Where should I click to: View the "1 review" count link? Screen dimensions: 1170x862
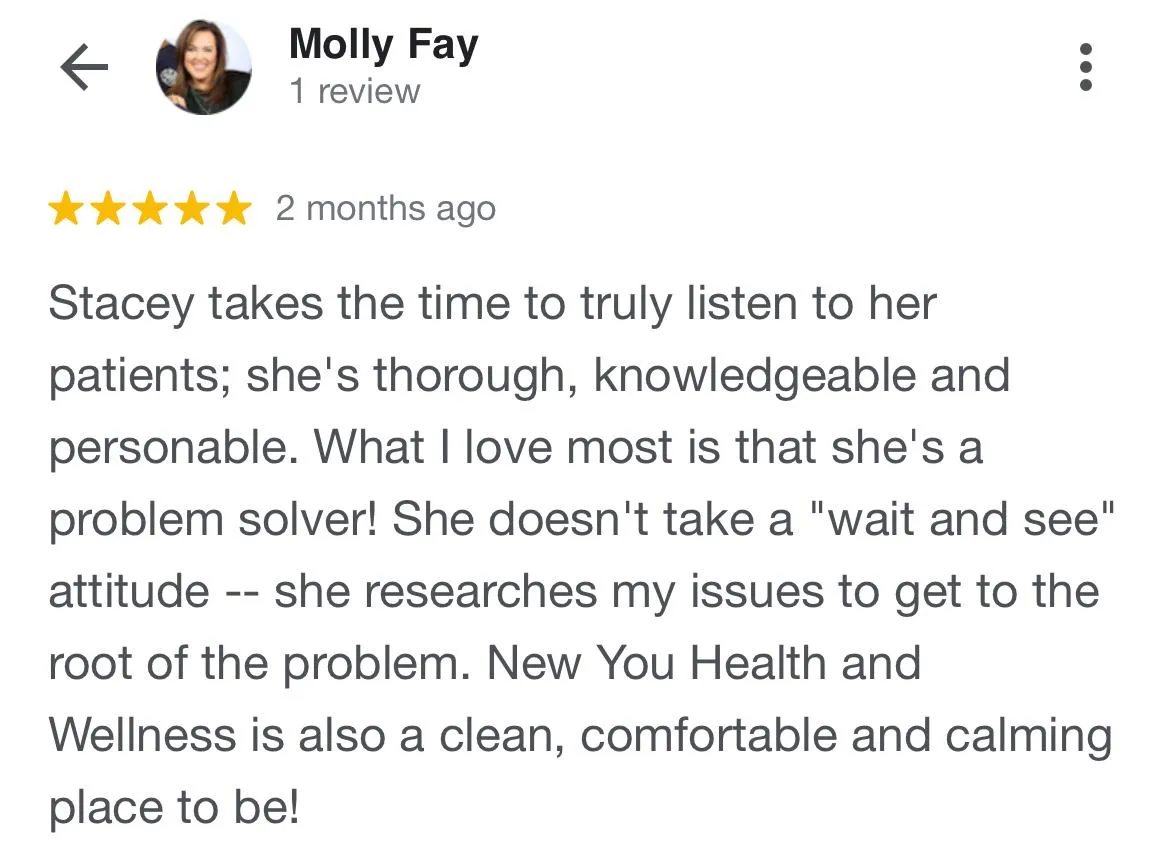tap(354, 92)
